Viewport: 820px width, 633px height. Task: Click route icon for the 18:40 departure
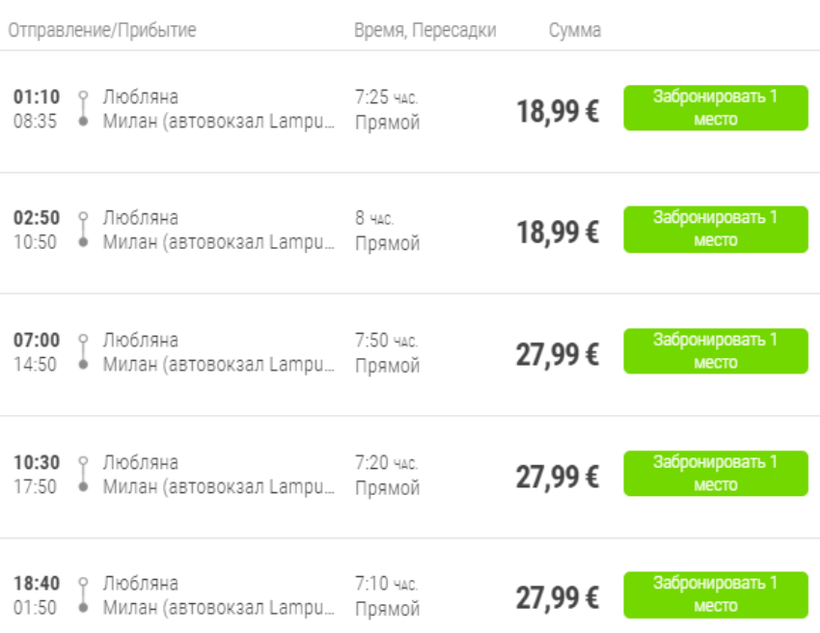(x=83, y=595)
